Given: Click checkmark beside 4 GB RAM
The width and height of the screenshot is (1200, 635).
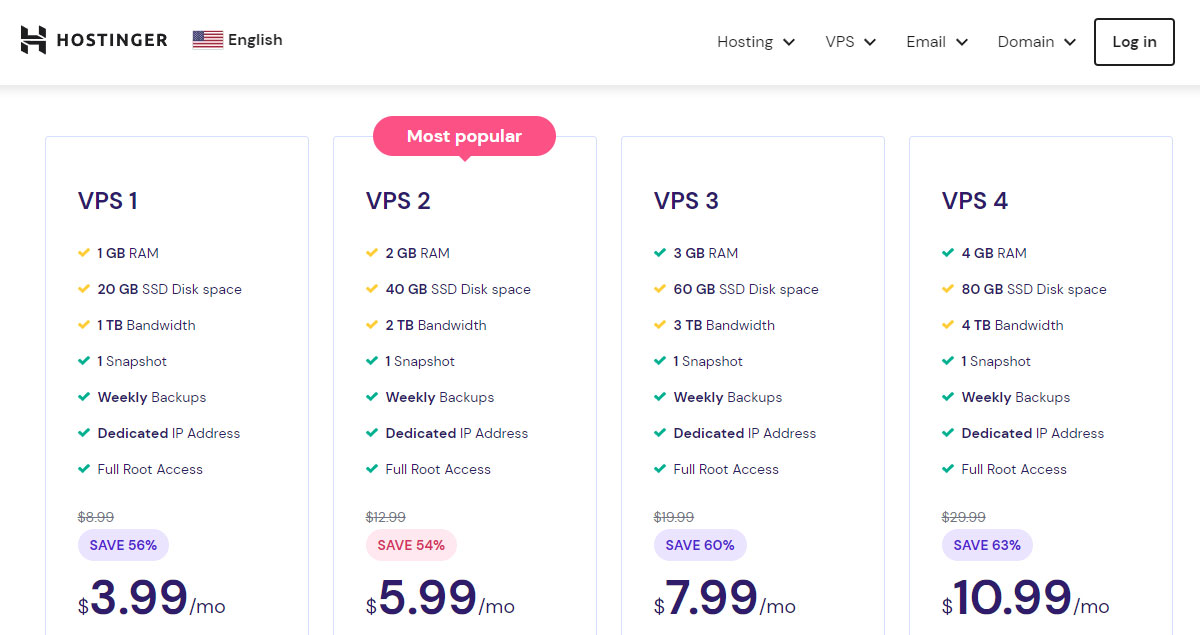Looking at the screenshot, I should tap(948, 253).
